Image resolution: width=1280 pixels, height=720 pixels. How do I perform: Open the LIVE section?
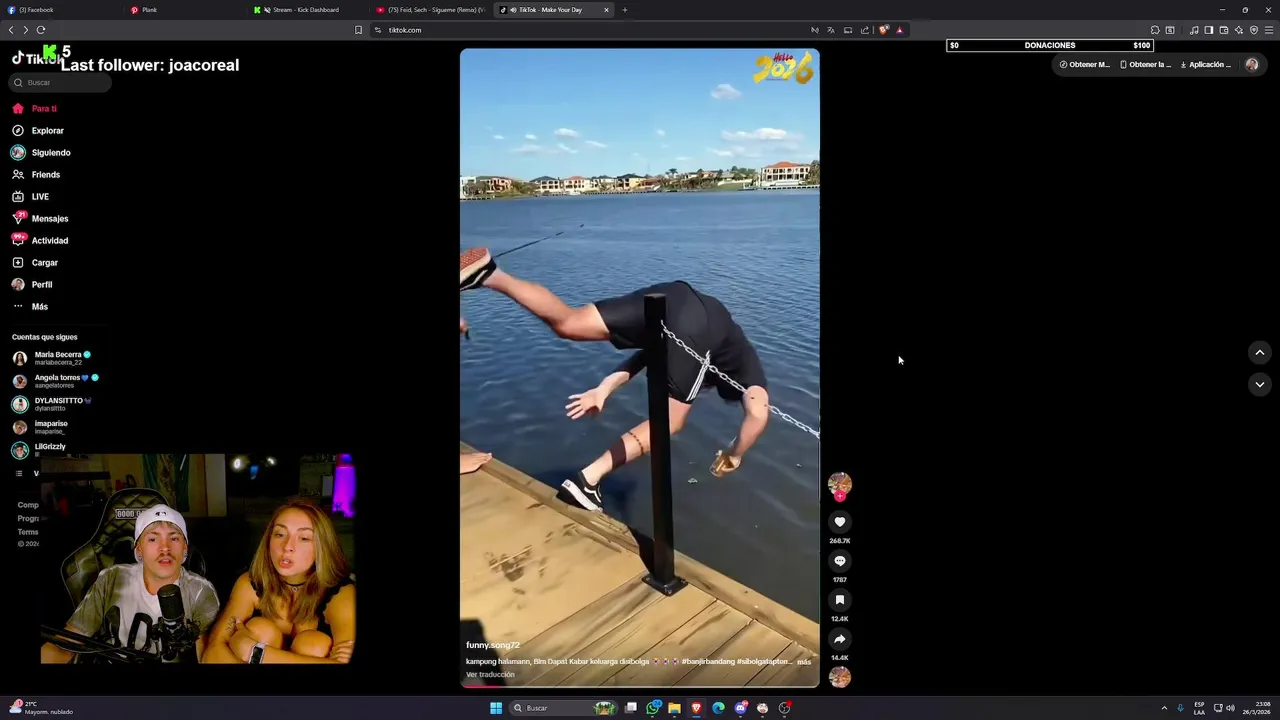(31, 196)
